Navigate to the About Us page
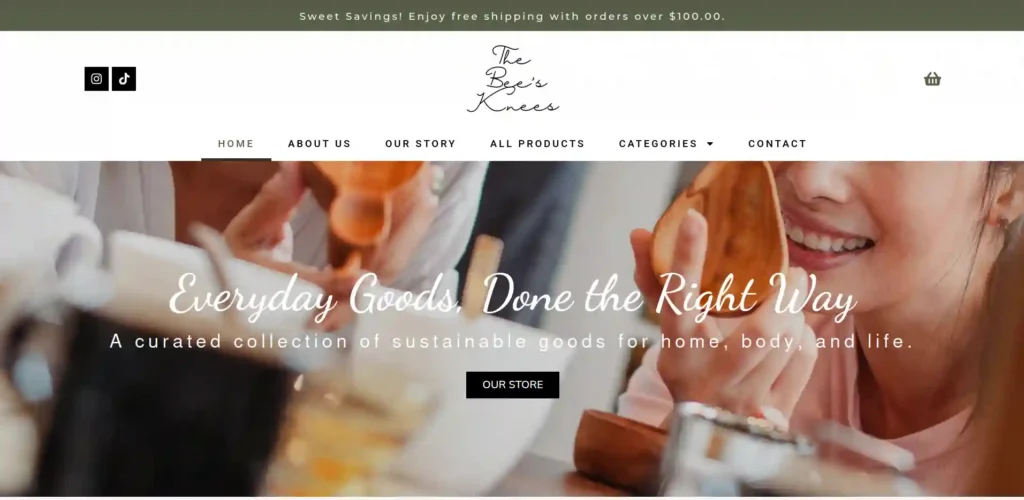This screenshot has width=1024, height=500. coord(319,144)
